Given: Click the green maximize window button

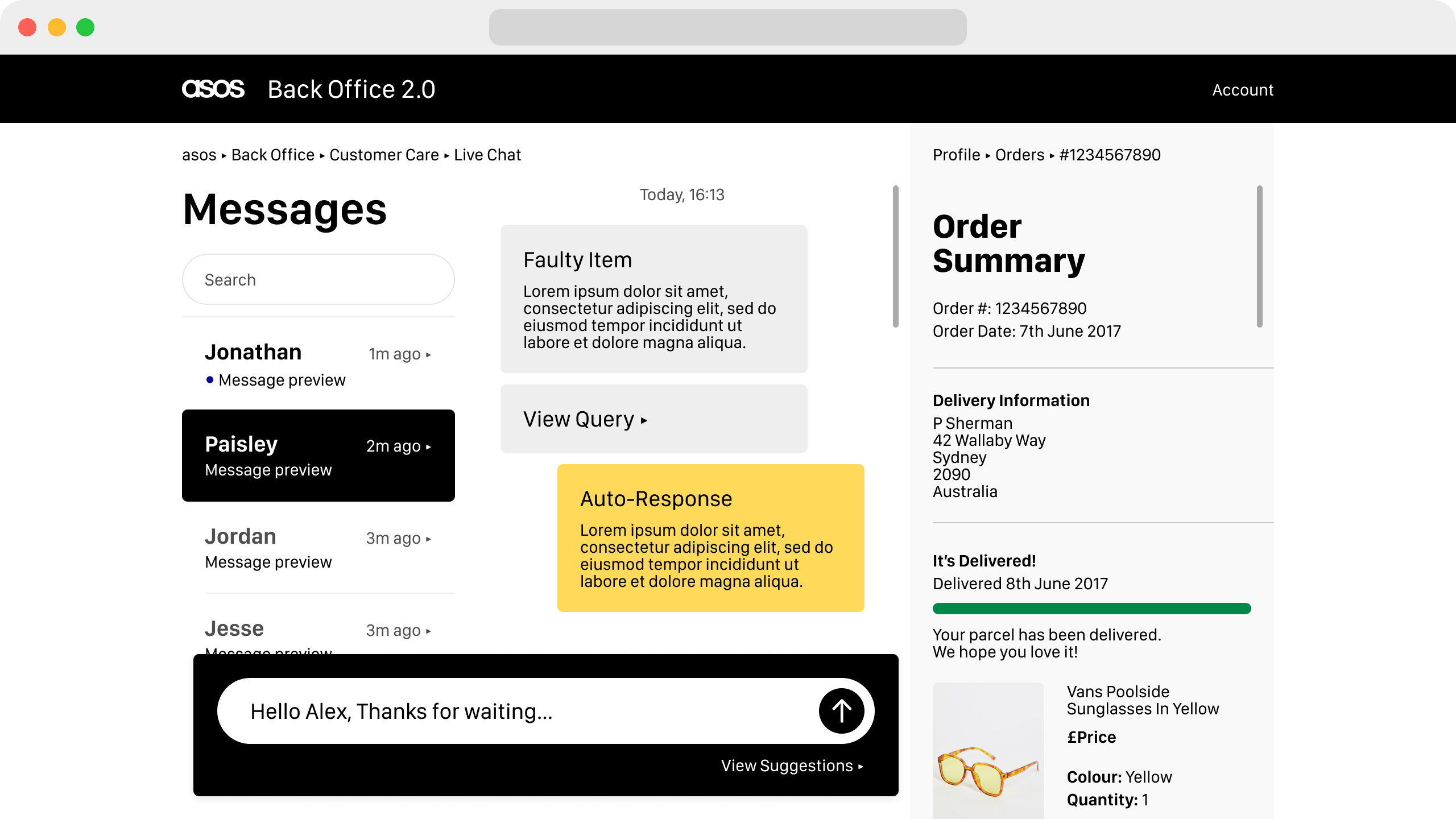Looking at the screenshot, I should coord(85,27).
